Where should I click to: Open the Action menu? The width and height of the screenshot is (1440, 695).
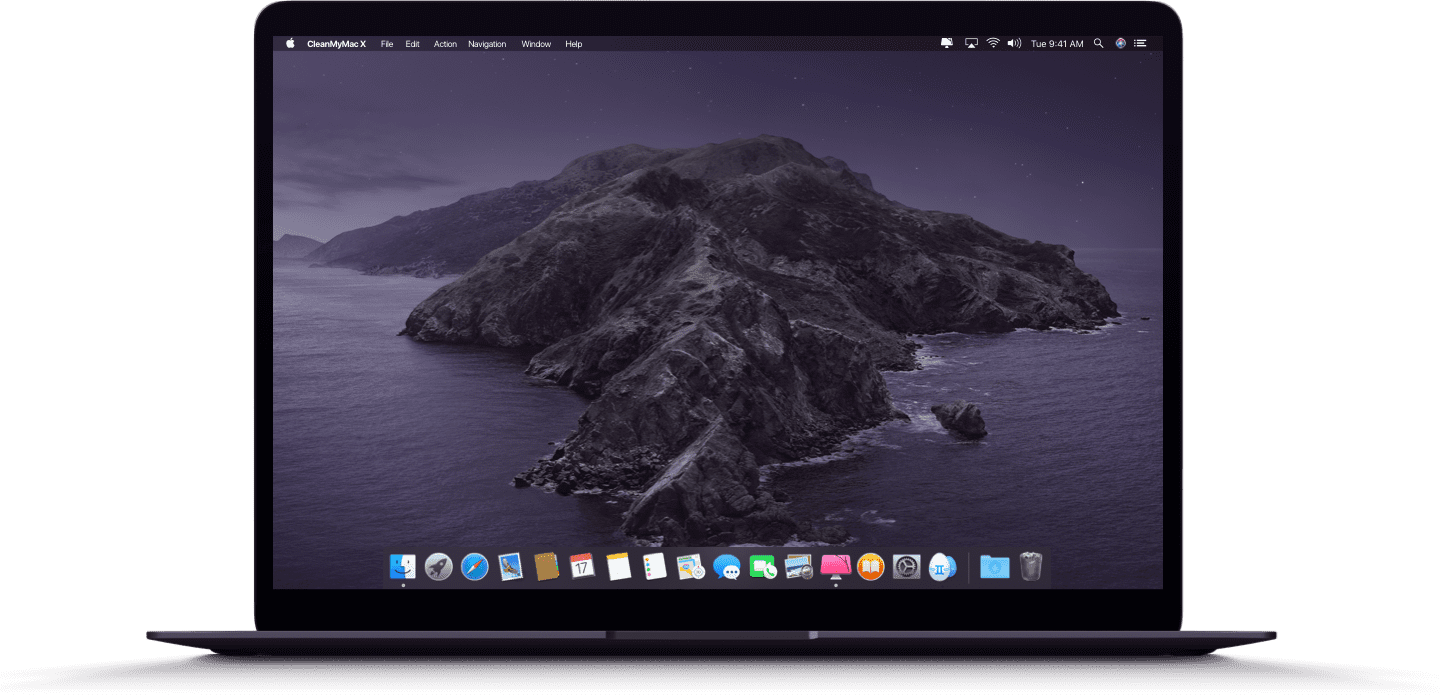coord(445,44)
